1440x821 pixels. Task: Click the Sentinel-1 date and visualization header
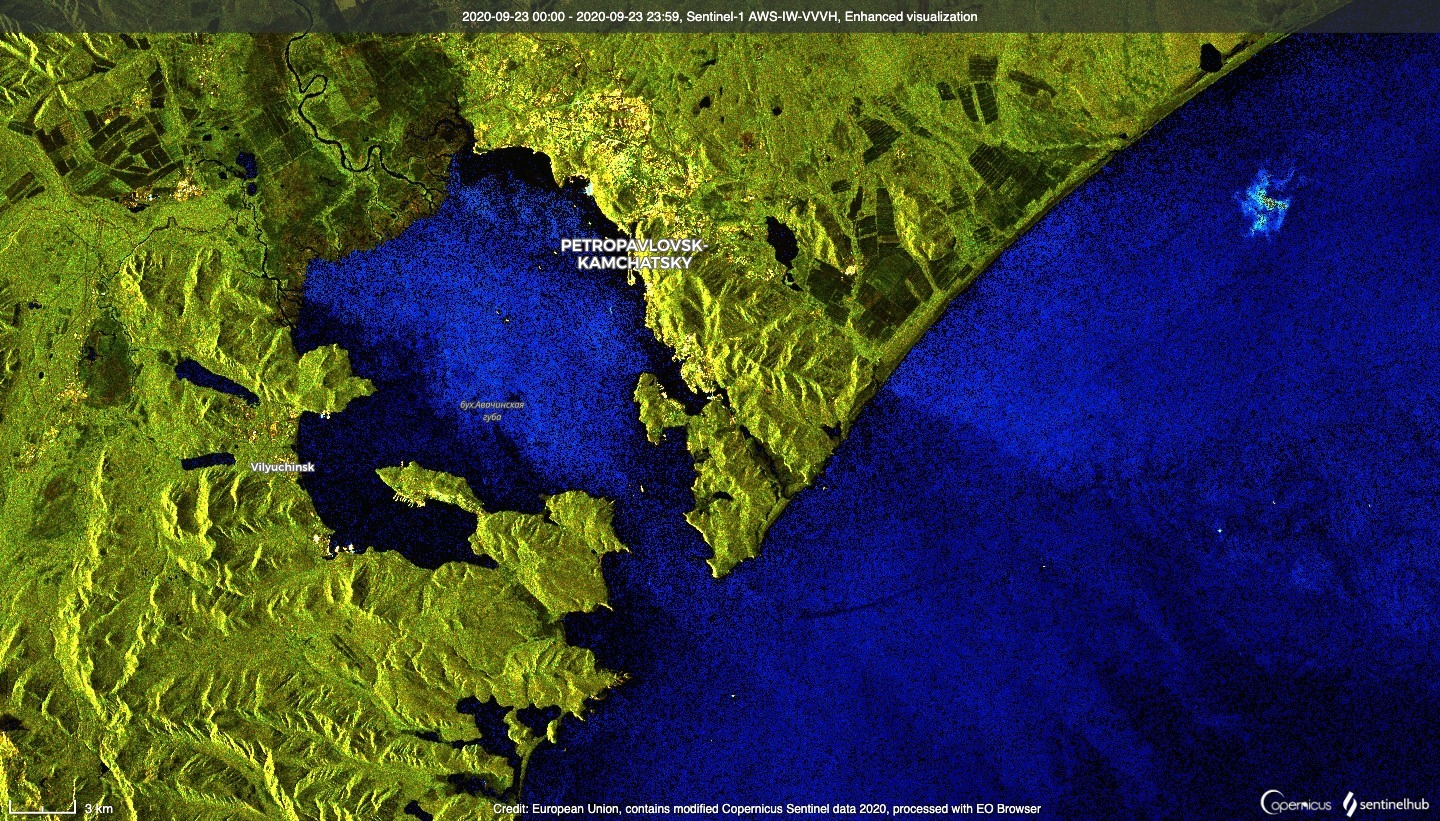(719, 17)
